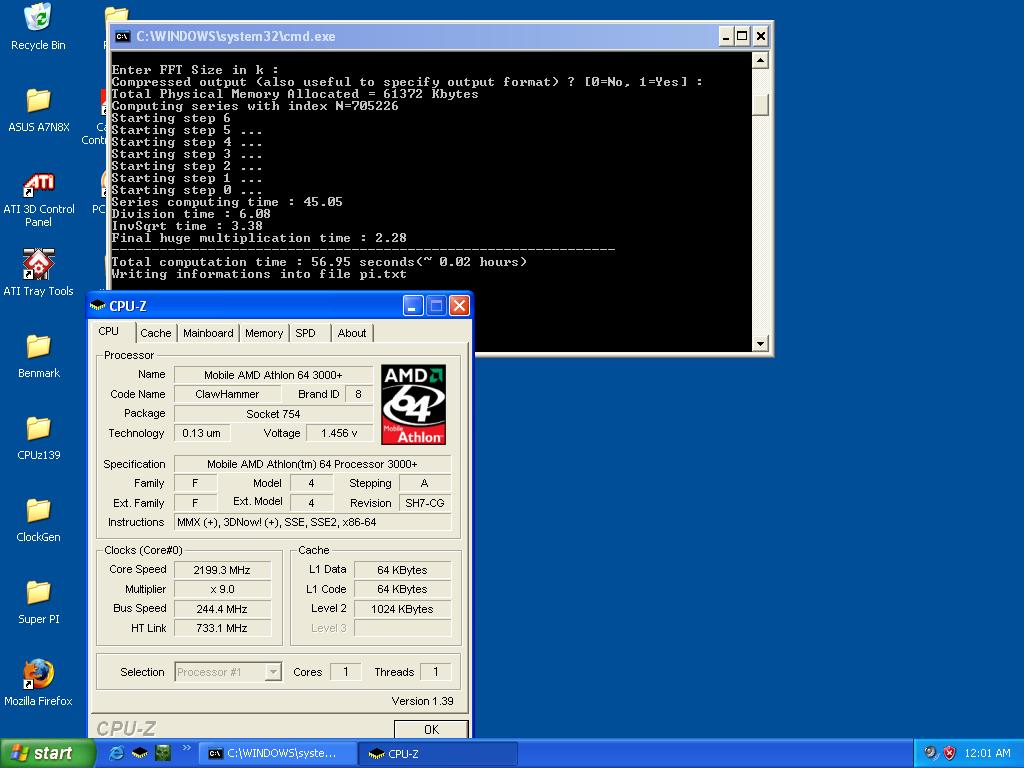Switch to CPU-Z taskbar button
Screen dimensions: 1024x768
click(x=438, y=754)
